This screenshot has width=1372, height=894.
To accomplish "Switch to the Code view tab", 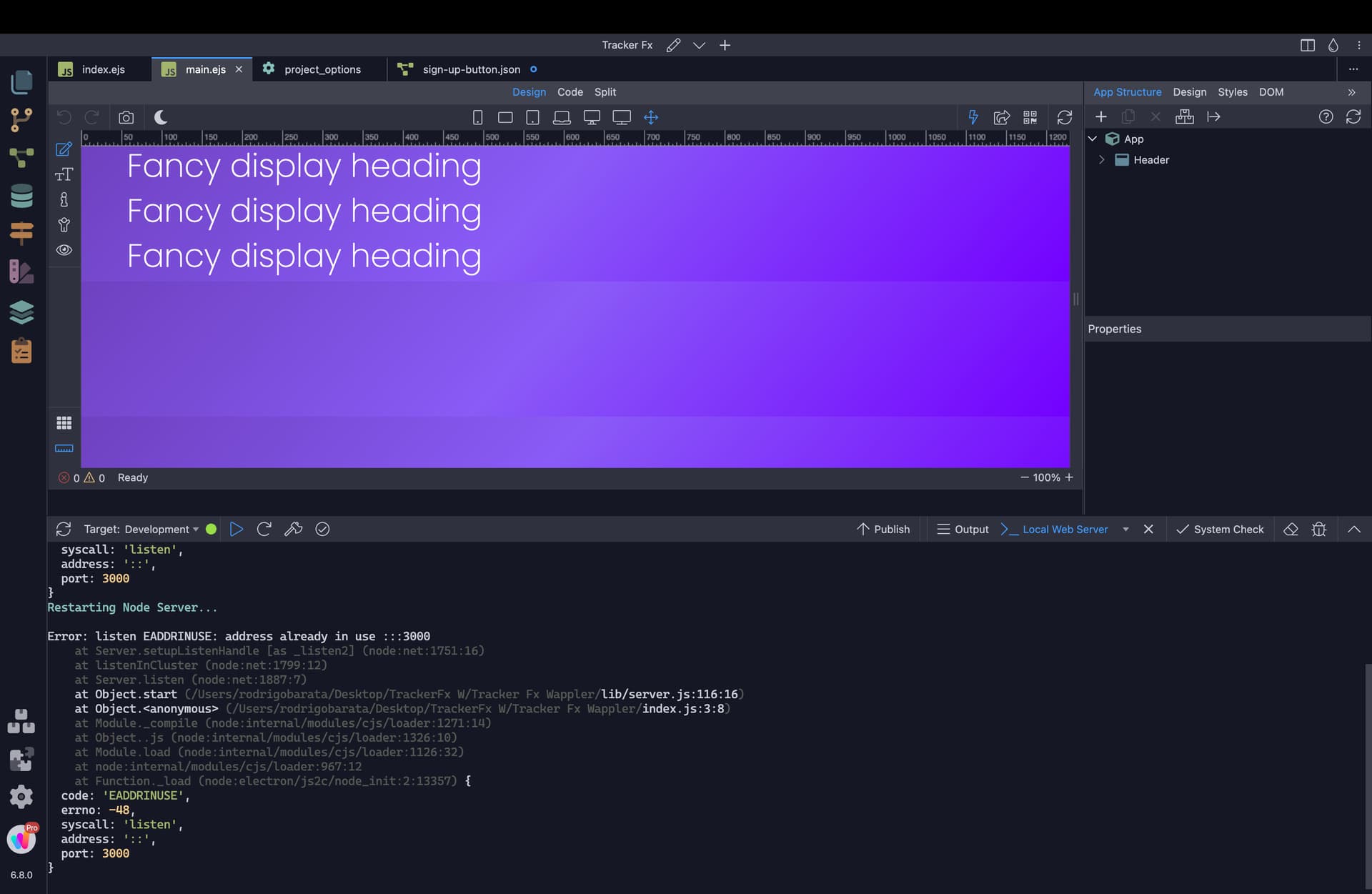I will (570, 92).
